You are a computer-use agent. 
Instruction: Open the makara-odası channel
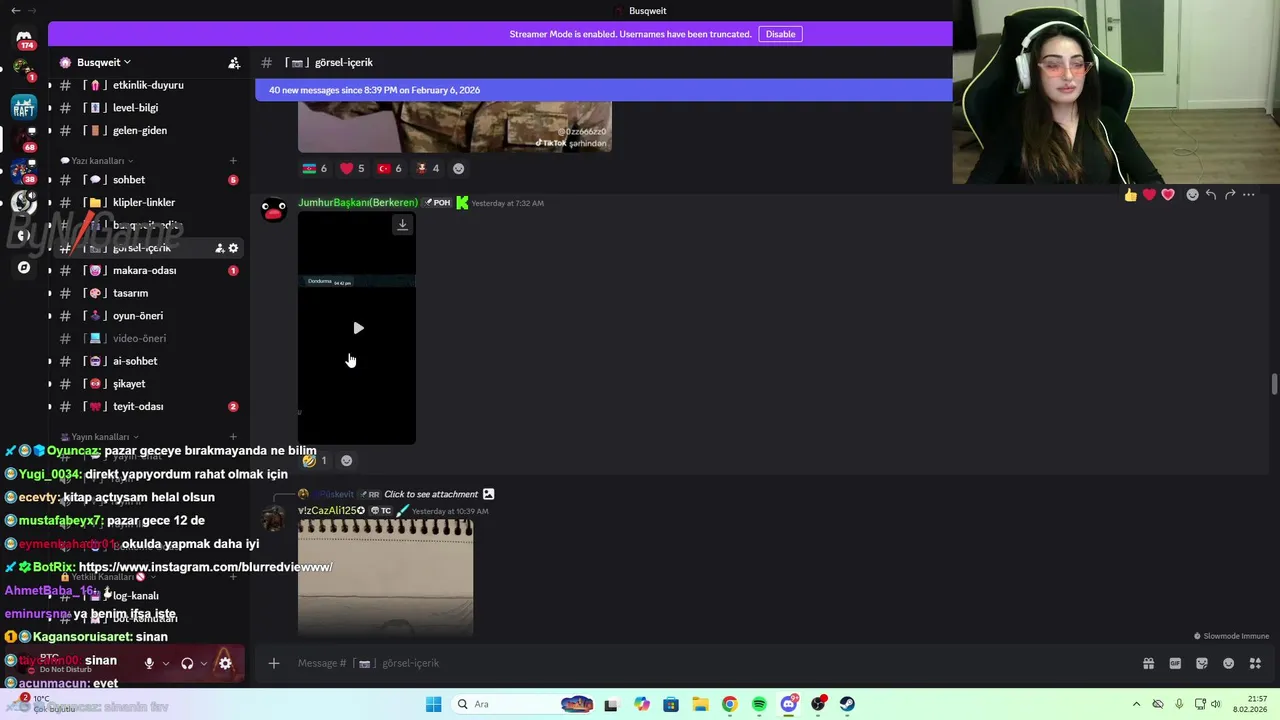point(148,270)
